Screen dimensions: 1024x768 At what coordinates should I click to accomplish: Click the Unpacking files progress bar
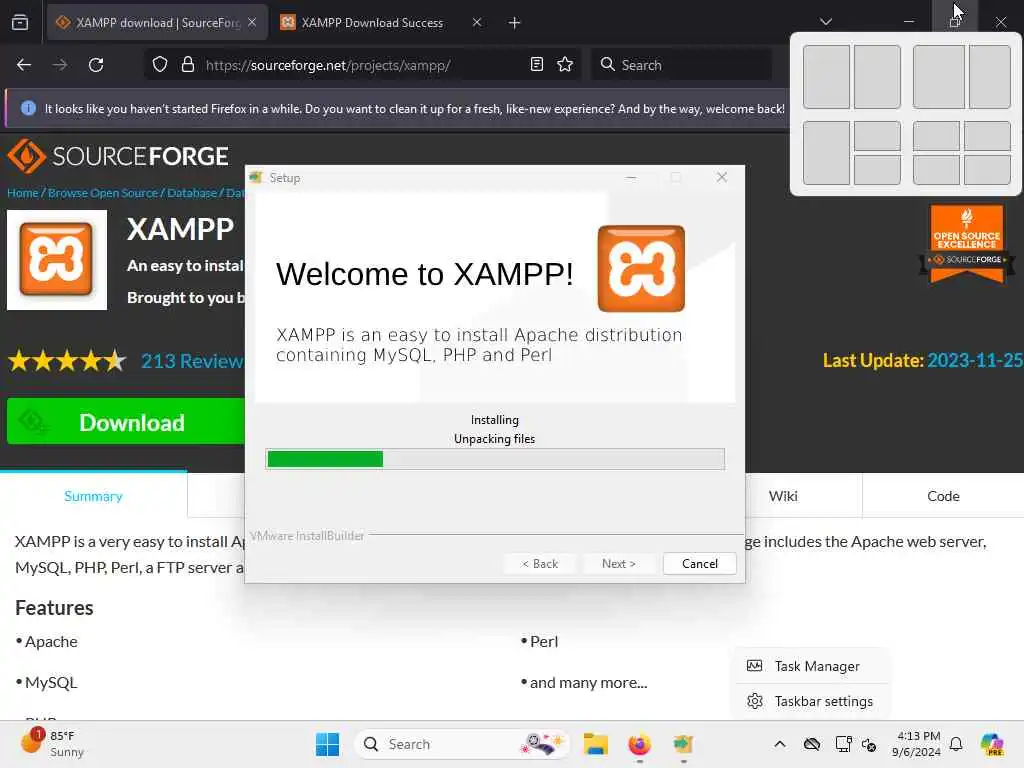coord(495,459)
